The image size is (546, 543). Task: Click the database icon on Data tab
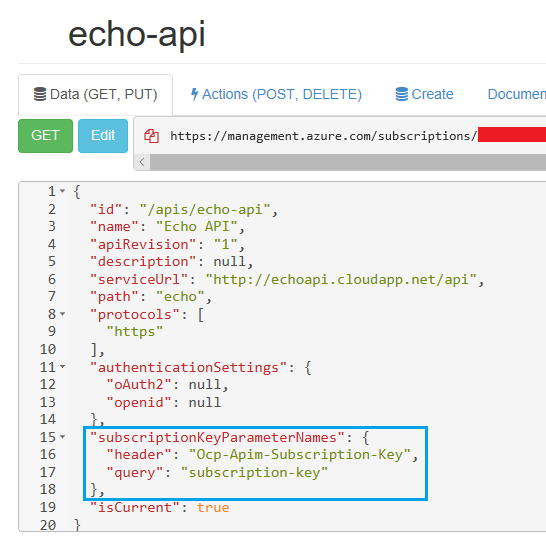click(x=40, y=94)
